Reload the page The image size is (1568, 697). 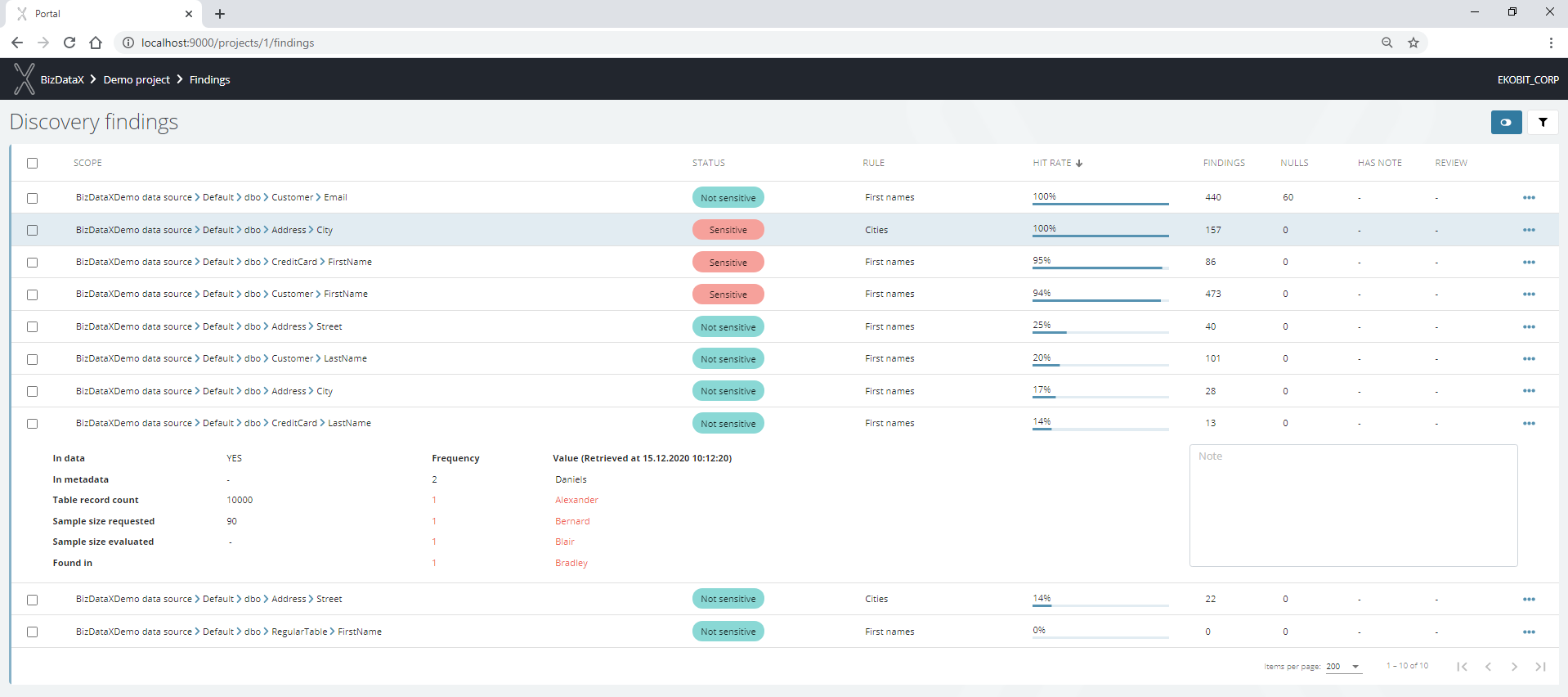69,43
